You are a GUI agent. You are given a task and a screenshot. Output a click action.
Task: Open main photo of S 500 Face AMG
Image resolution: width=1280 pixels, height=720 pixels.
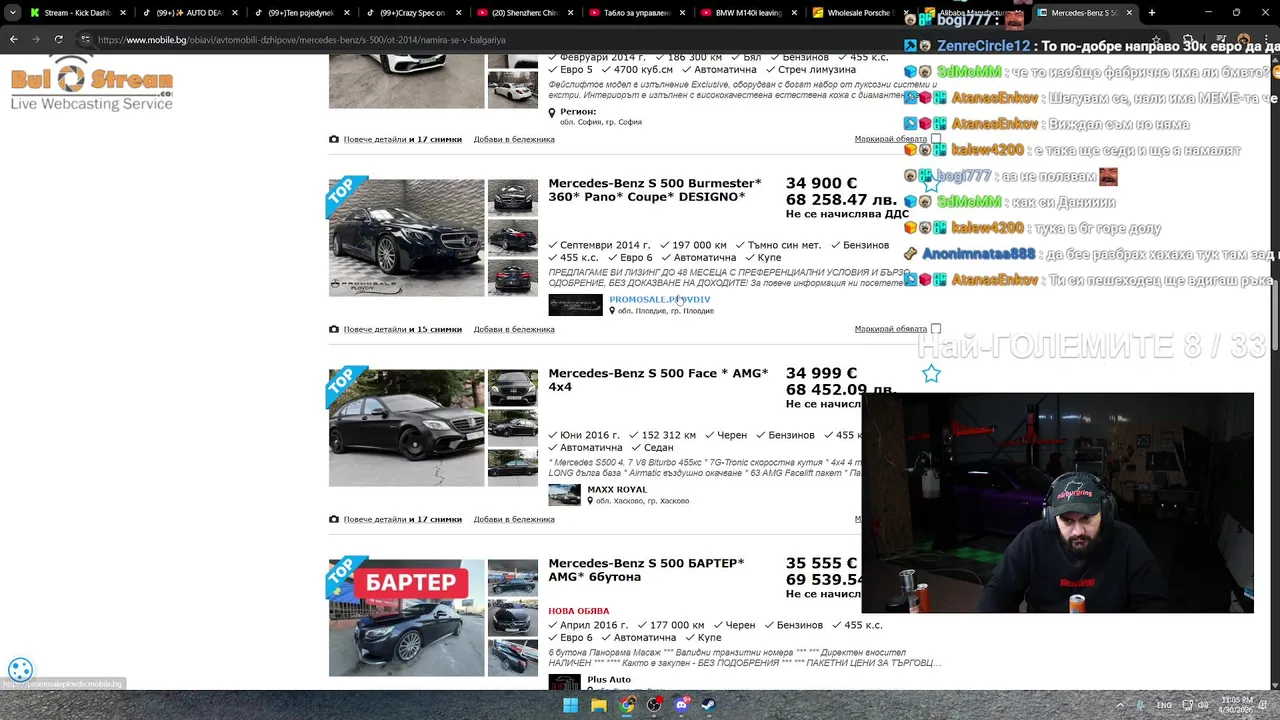coord(406,428)
